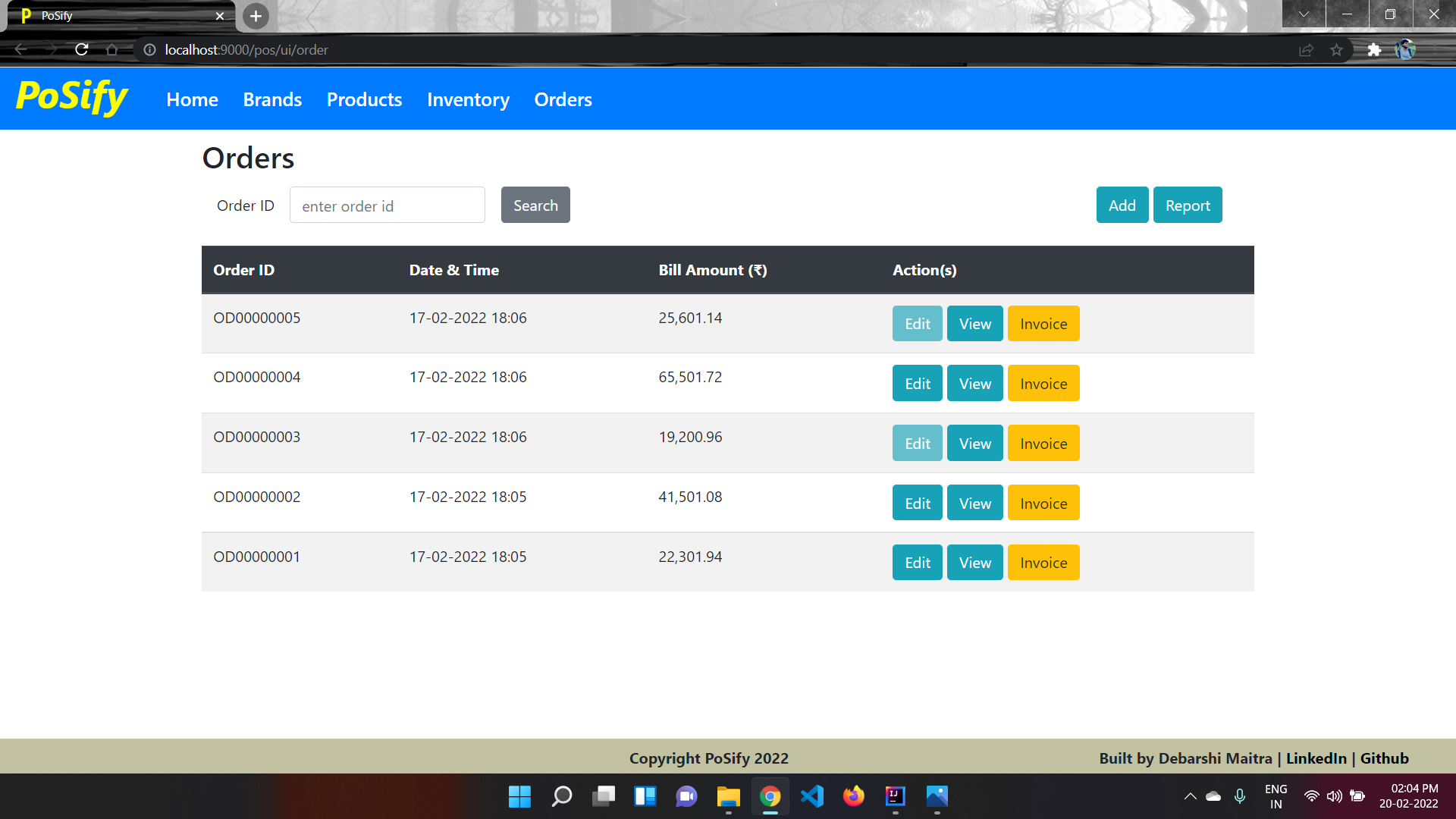The image size is (1456, 819).
Task: Open the Brands navigation item
Action: [272, 99]
